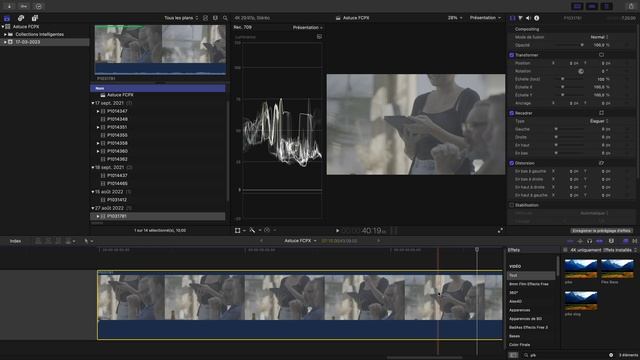Show the Color inspector tab icon
Viewport: 640px width, 360px height.
pos(520,18)
